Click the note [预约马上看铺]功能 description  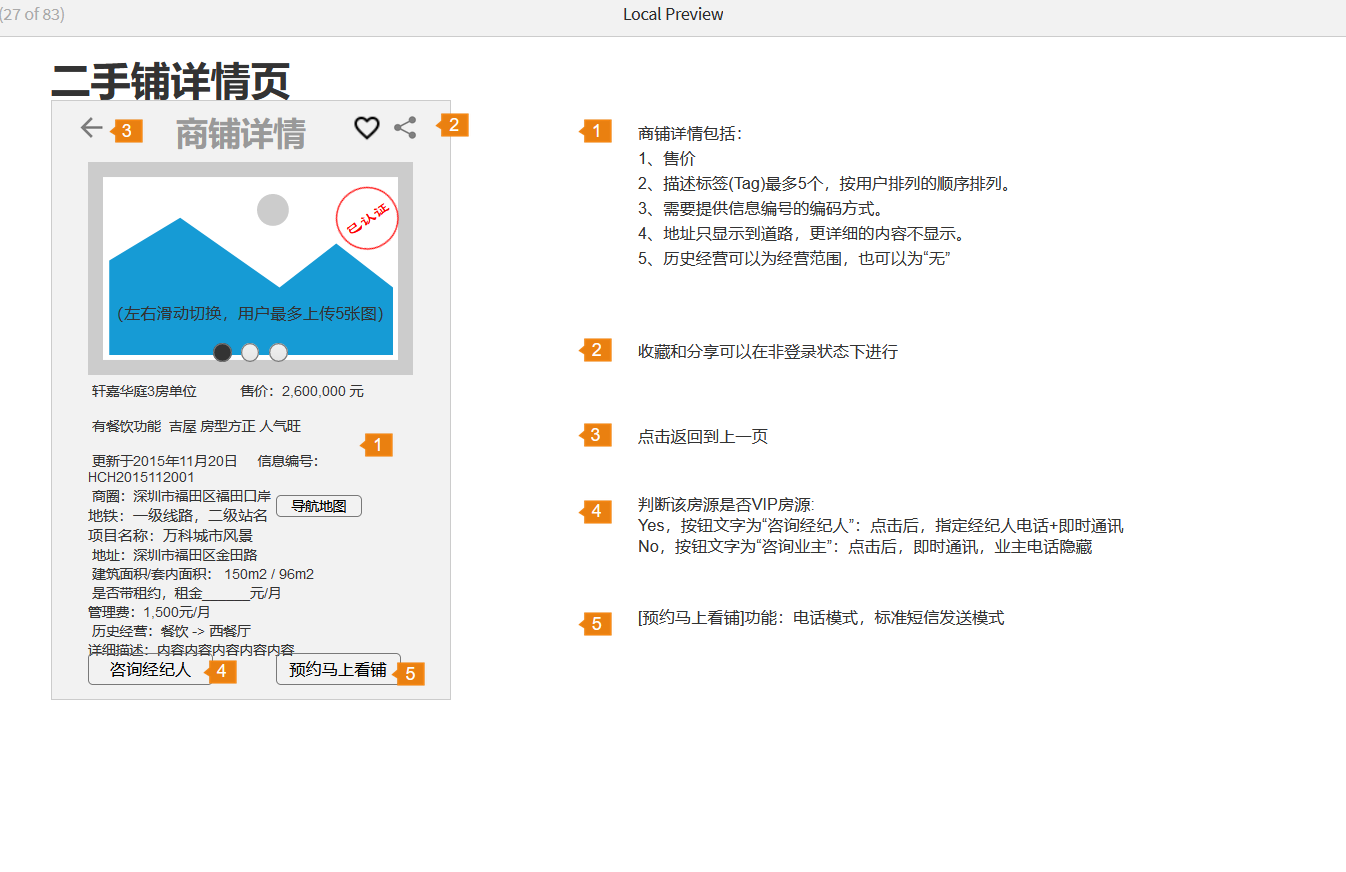(821, 618)
